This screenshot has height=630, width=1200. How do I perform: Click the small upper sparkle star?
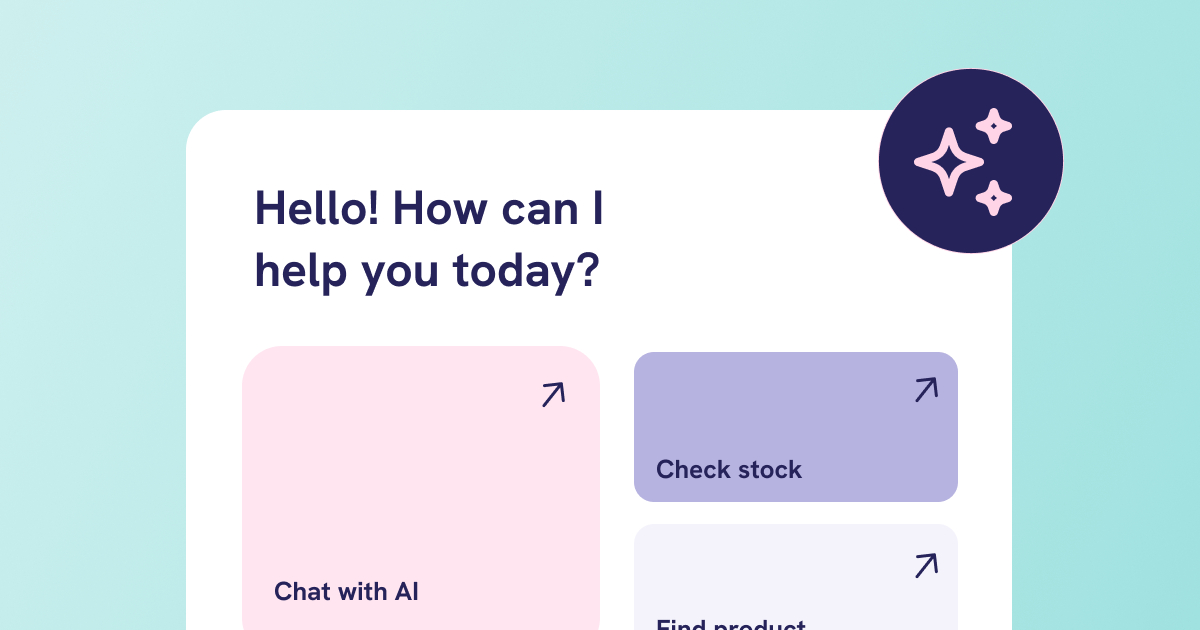[994, 126]
